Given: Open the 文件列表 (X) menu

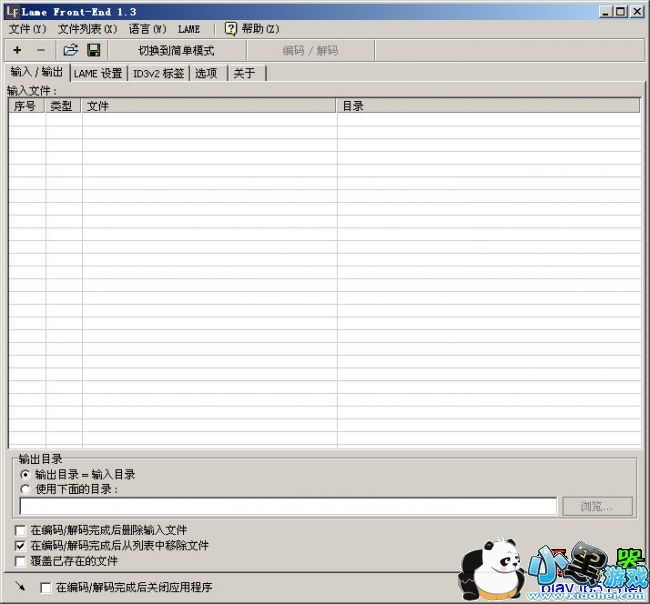Looking at the screenshot, I should [x=87, y=29].
